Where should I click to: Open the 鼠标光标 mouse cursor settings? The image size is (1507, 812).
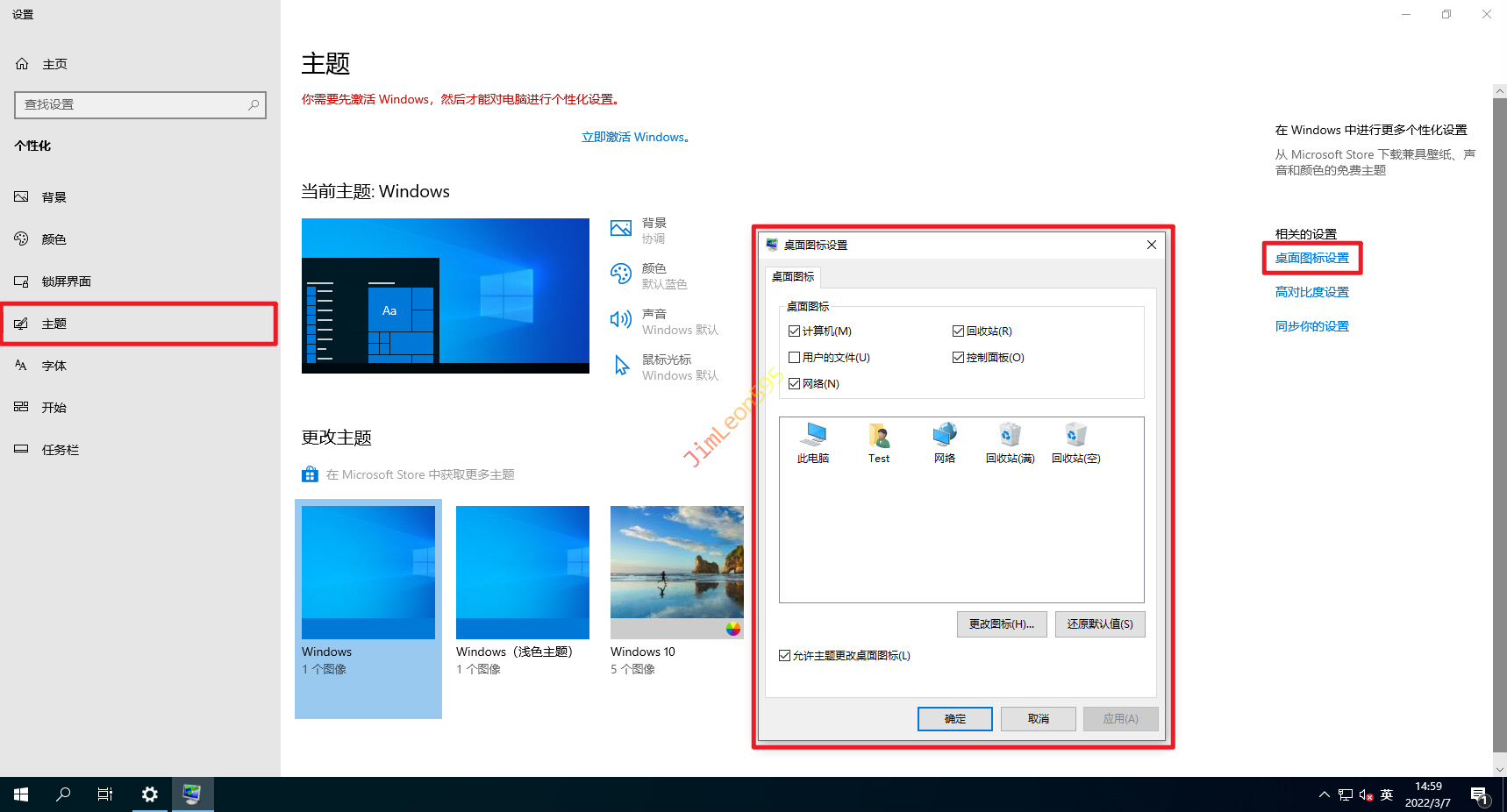pyautogui.click(x=666, y=367)
